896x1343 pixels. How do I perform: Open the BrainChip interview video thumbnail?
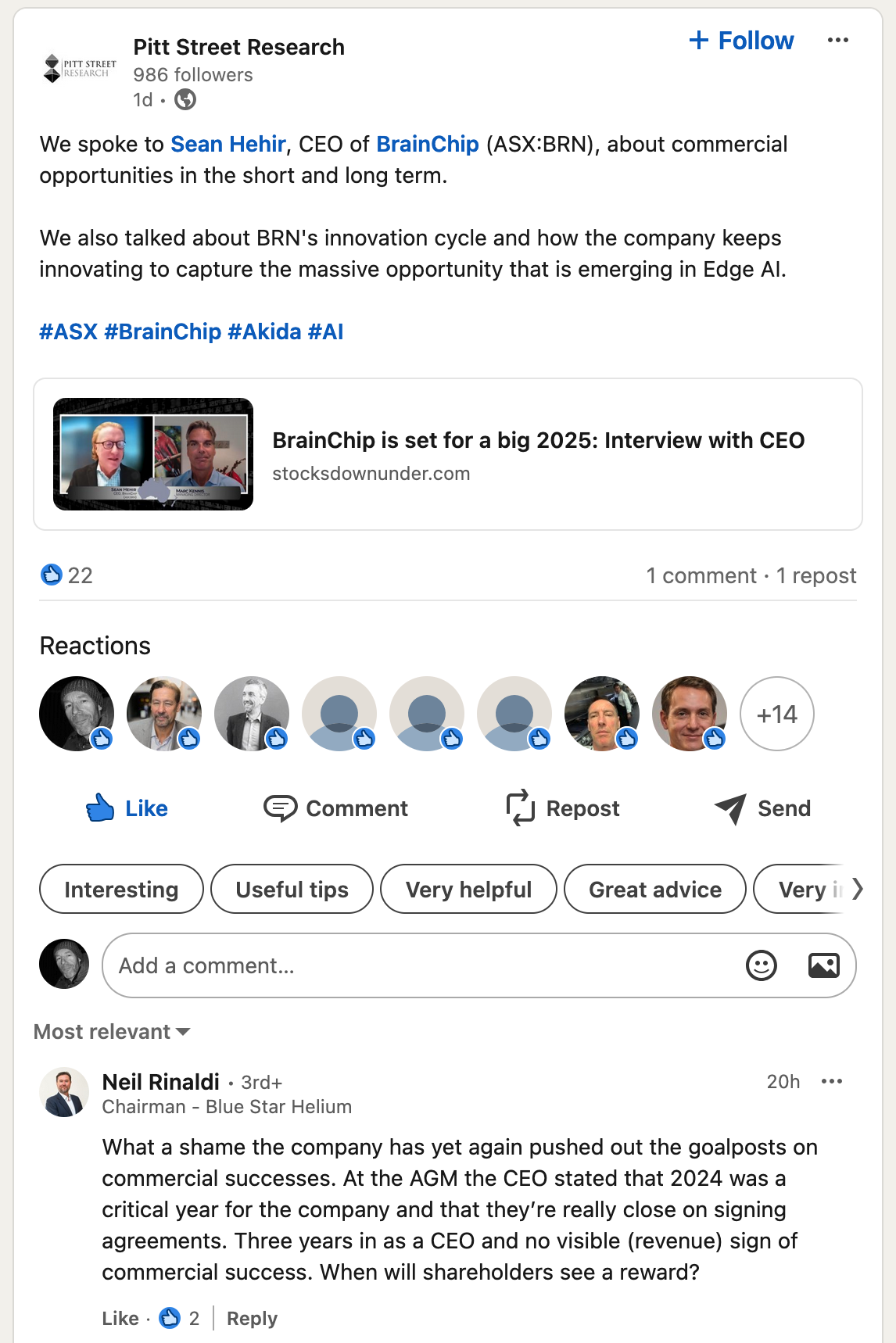[x=153, y=454]
